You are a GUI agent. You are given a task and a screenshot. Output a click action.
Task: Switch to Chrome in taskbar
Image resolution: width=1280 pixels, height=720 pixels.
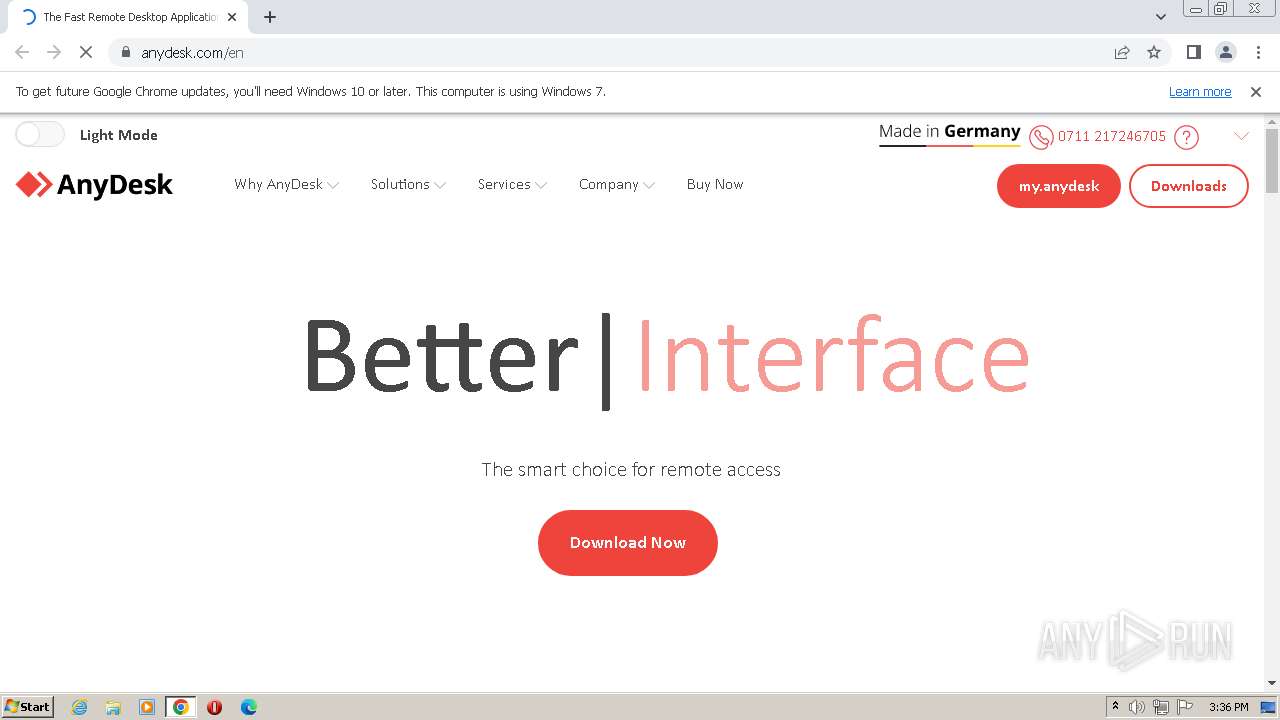coord(181,707)
